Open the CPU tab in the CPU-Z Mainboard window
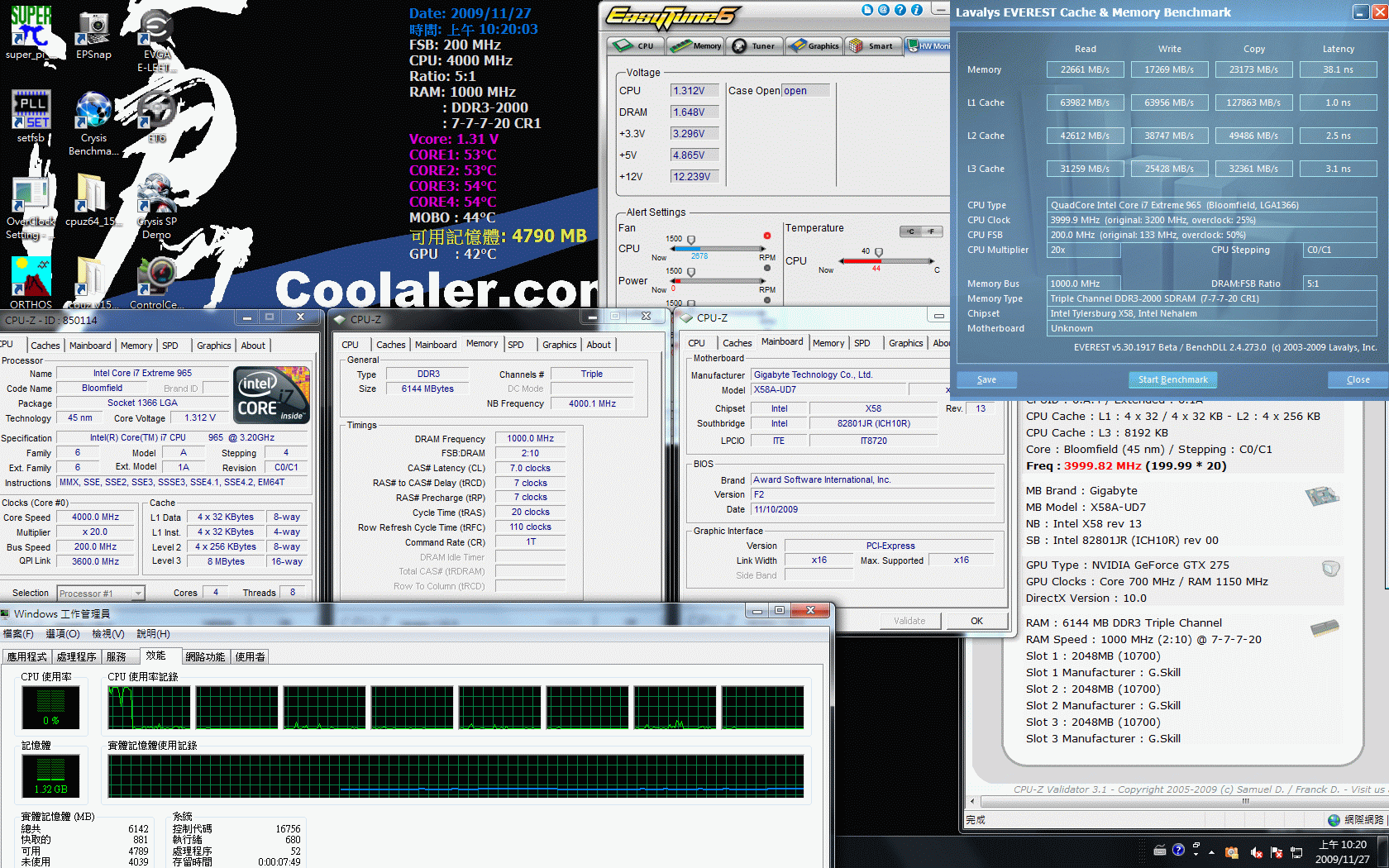The height and width of the screenshot is (868, 1389). (697, 343)
